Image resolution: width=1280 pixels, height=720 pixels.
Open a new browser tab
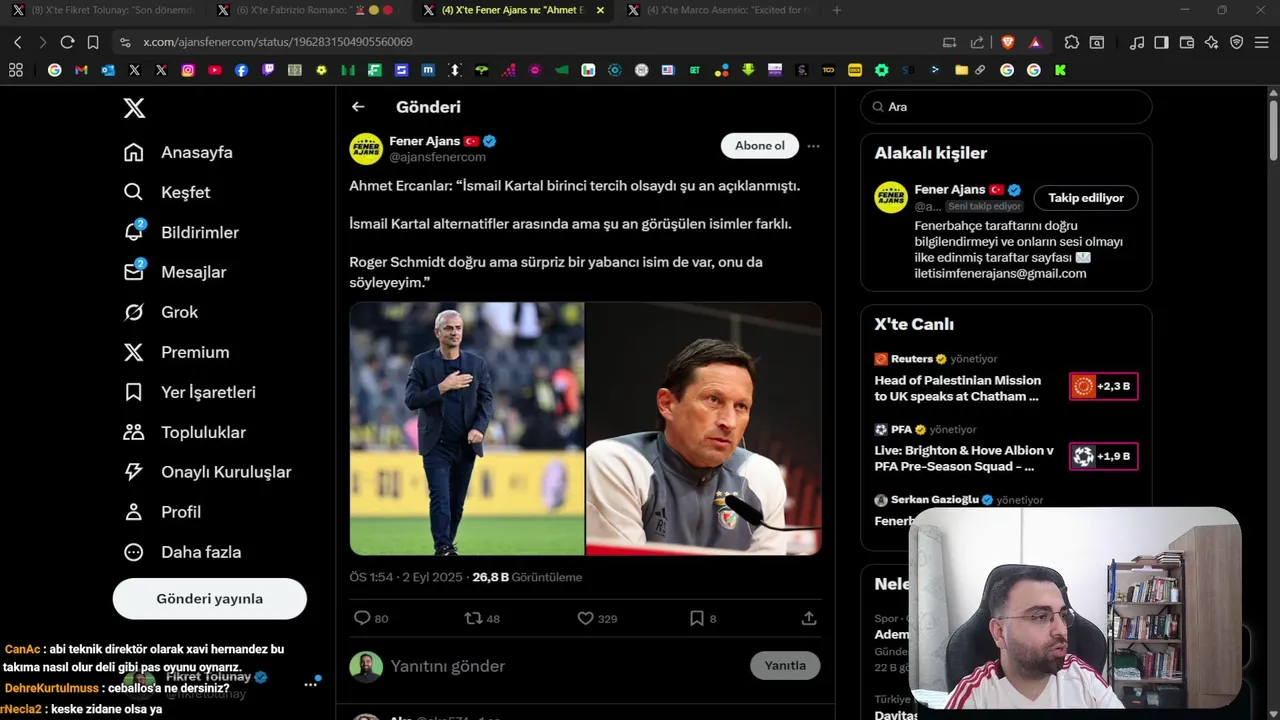(x=837, y=10)
